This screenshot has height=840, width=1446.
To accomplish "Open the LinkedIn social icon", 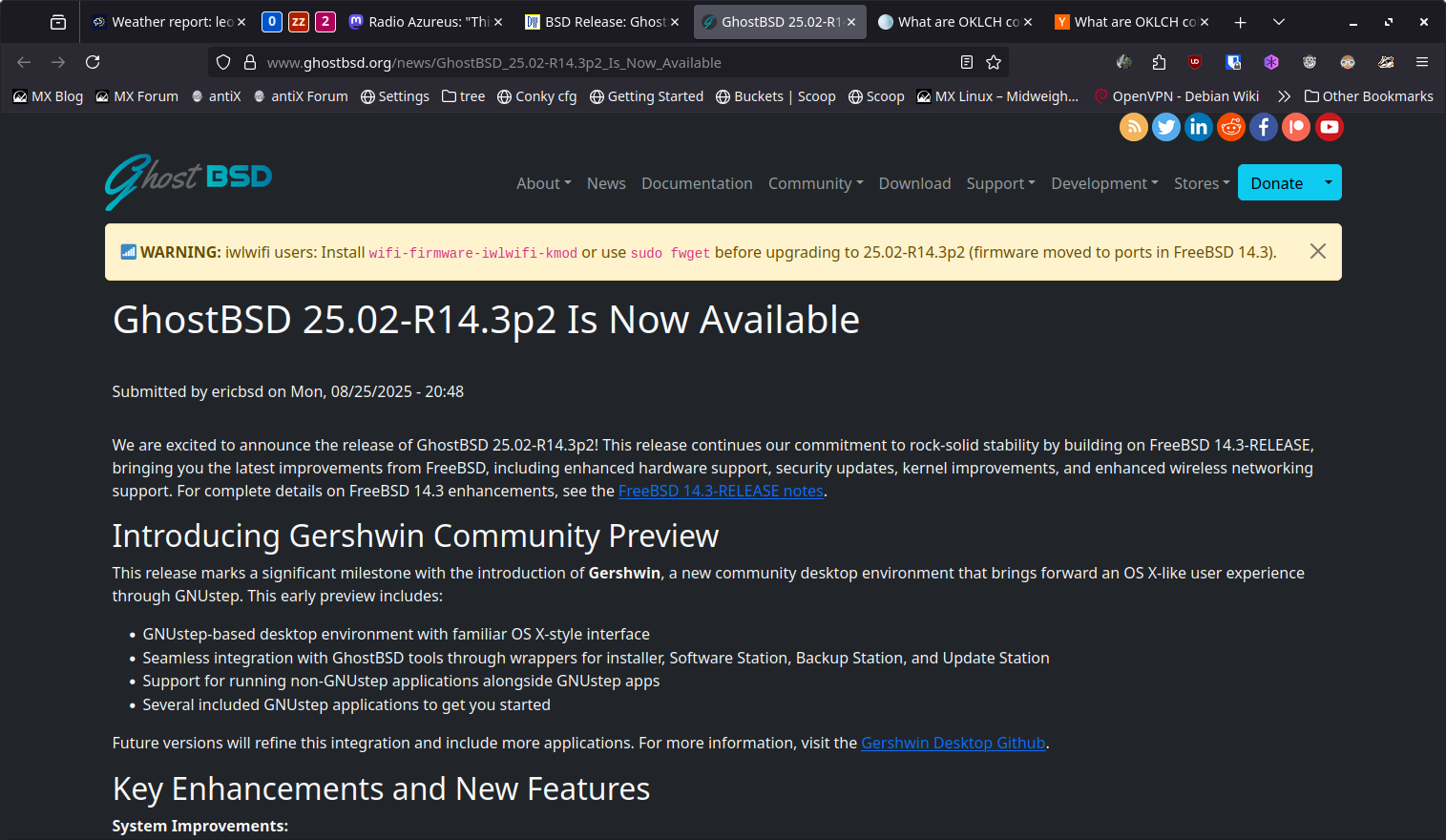I will [1199, 127].
